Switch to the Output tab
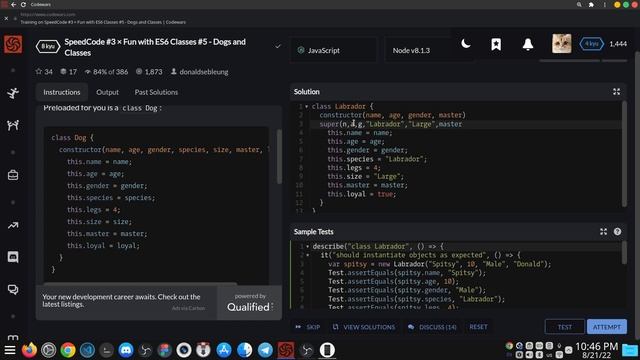The height and width of the screenshot is (360, 640). [x=107, y=92]
